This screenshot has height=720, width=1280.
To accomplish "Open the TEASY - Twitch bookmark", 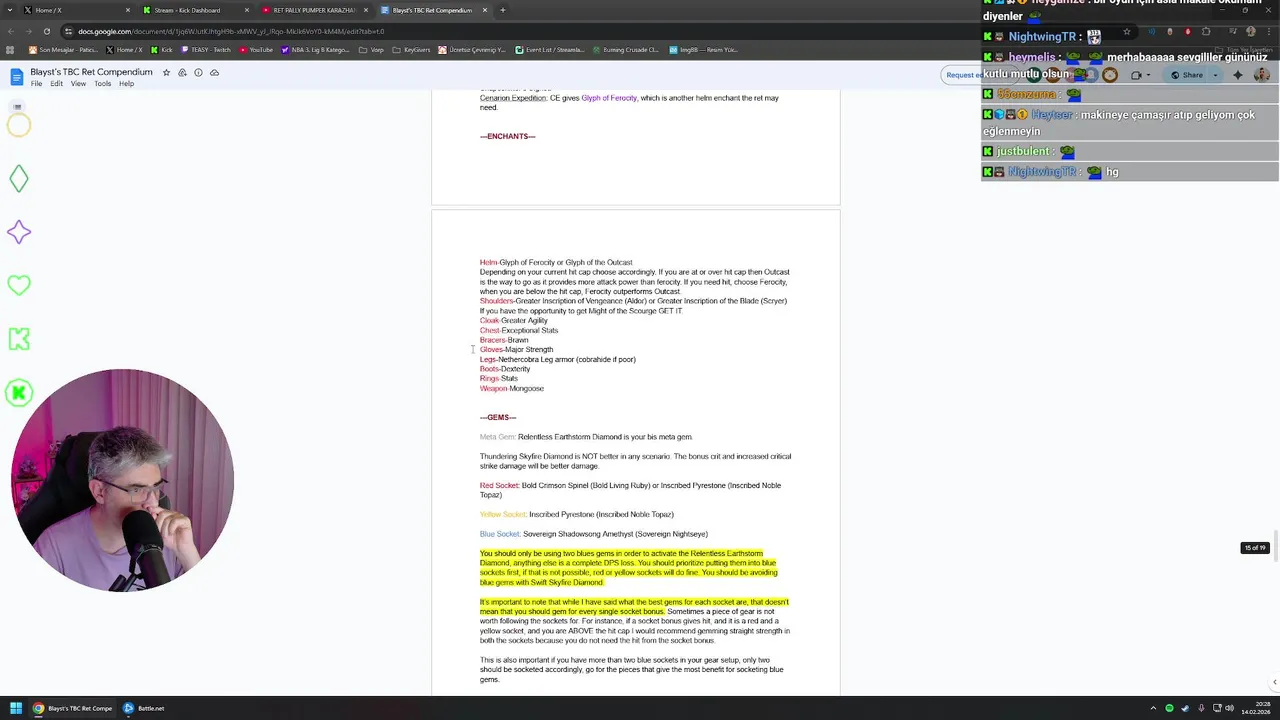I will [206, 50].
